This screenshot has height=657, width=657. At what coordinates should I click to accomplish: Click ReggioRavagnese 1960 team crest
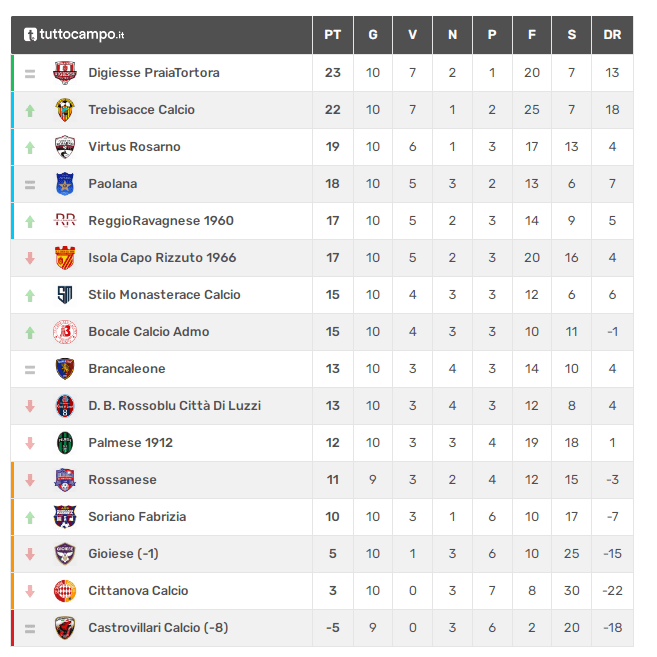[x=65, y=221]
